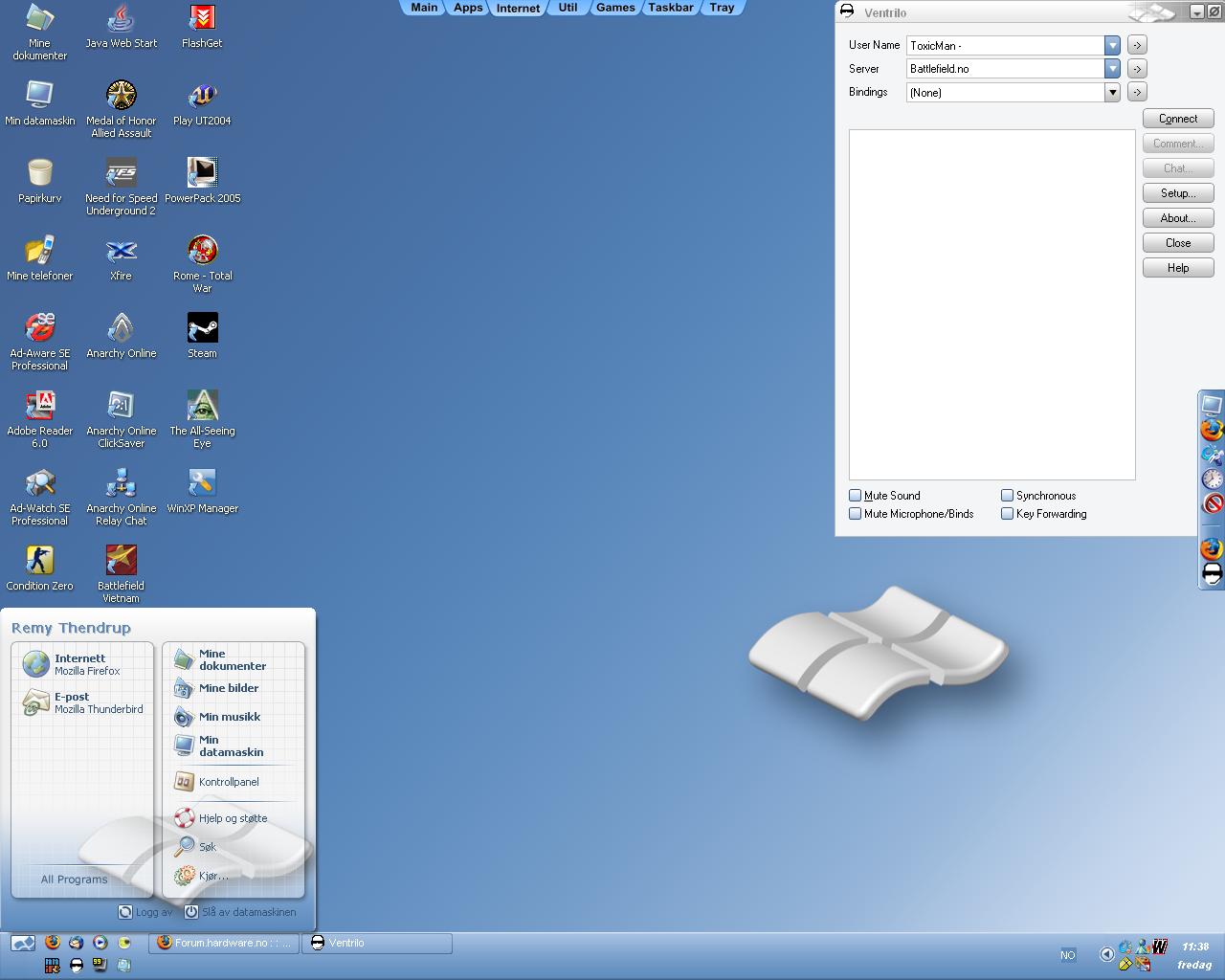
Task: Click arrow button next to Bindings
Action: click(x=1137, y=92)
